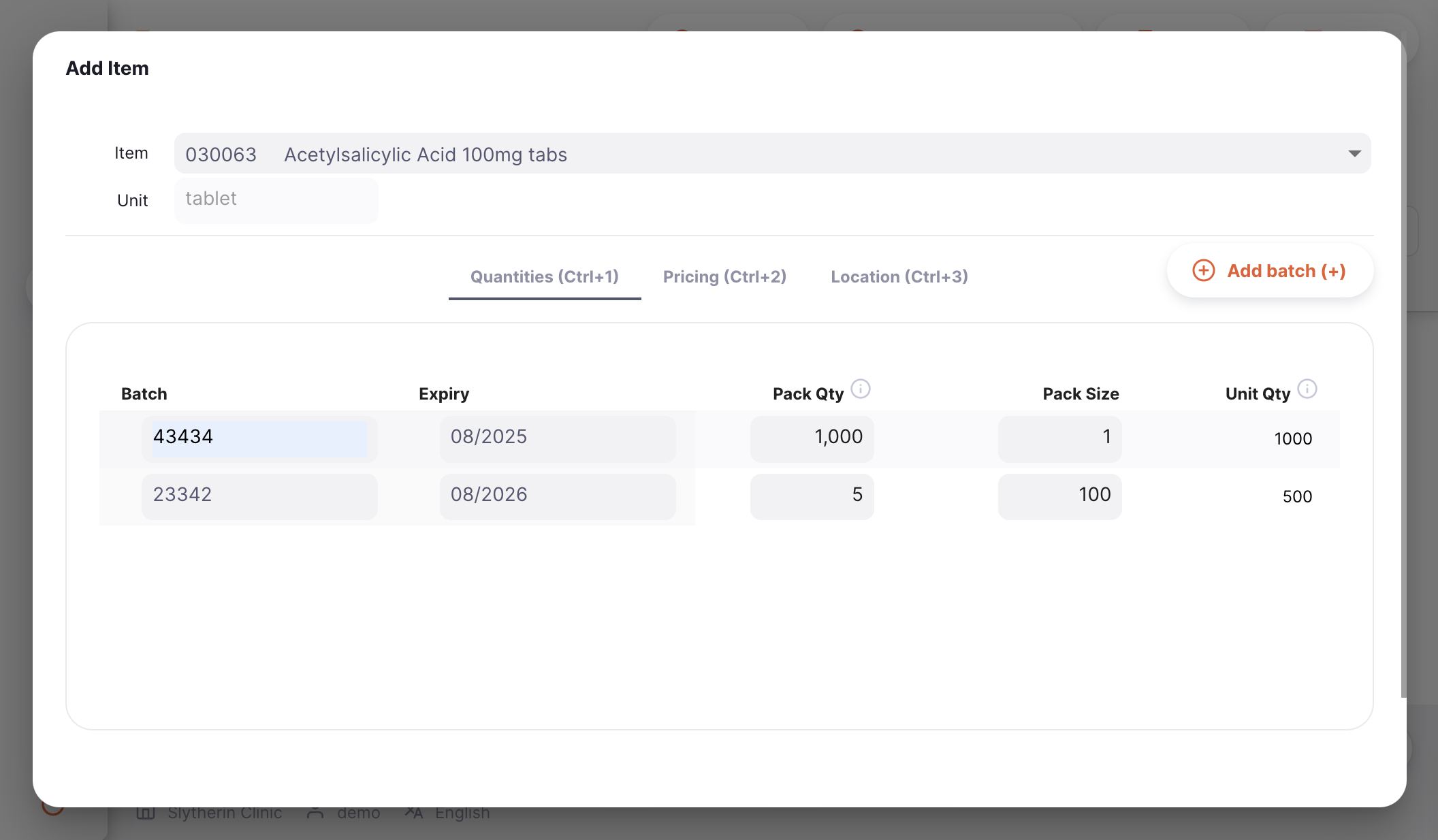Screen dimensions: 1438x840
Task: Click Slytherin Clinic in the background footer
Action: (224, 813)
